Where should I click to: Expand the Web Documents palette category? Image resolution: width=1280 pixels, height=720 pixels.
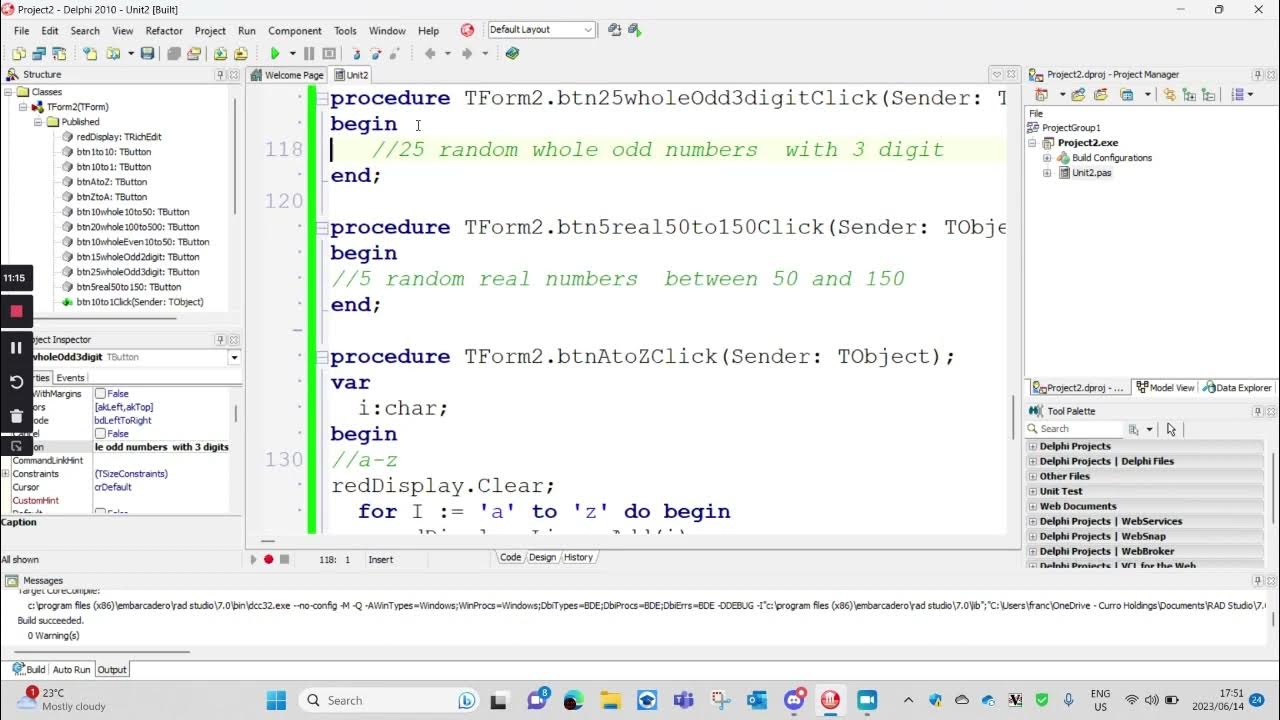(1033, 506)
